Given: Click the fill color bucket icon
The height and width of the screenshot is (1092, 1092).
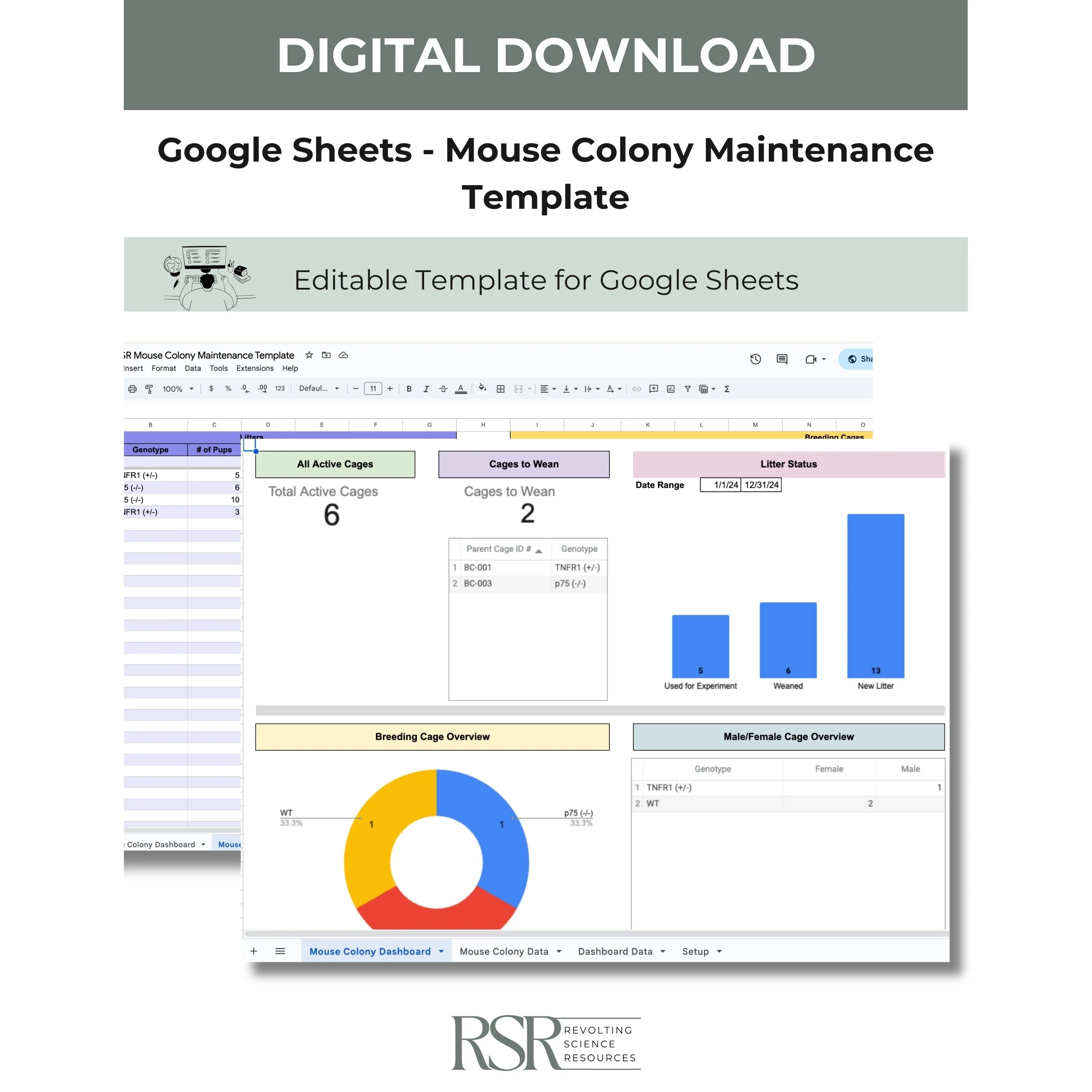Looking at the screenshot, I should click(482, 388).
